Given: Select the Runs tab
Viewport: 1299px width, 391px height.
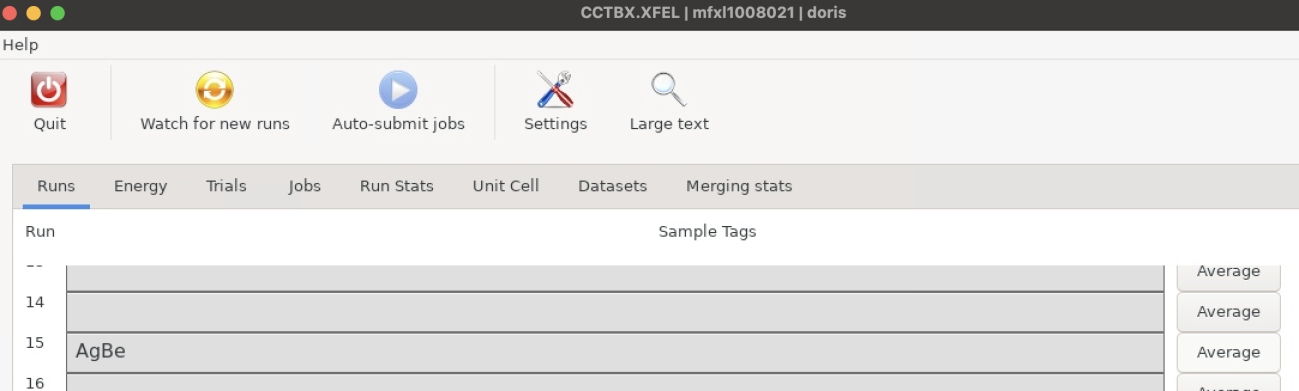Looking at the screenshot, I should (56, 186).
